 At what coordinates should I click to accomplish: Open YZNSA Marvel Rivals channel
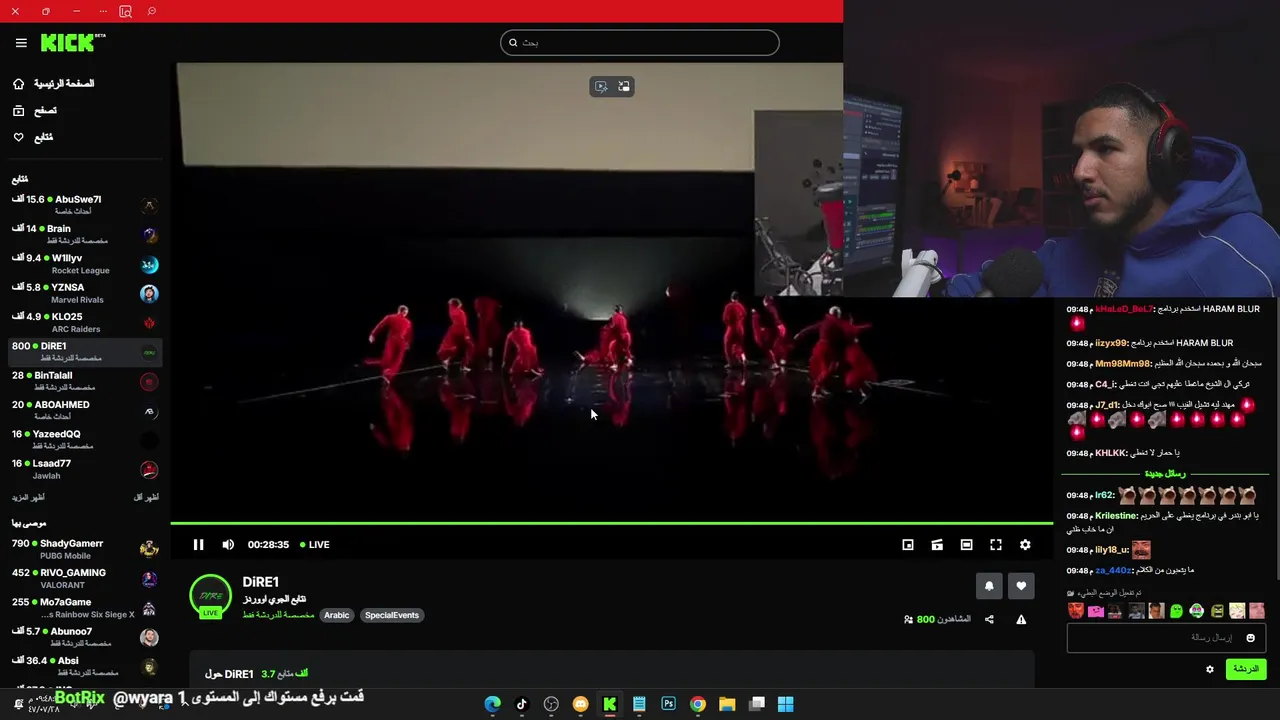(x=85, y=293)
